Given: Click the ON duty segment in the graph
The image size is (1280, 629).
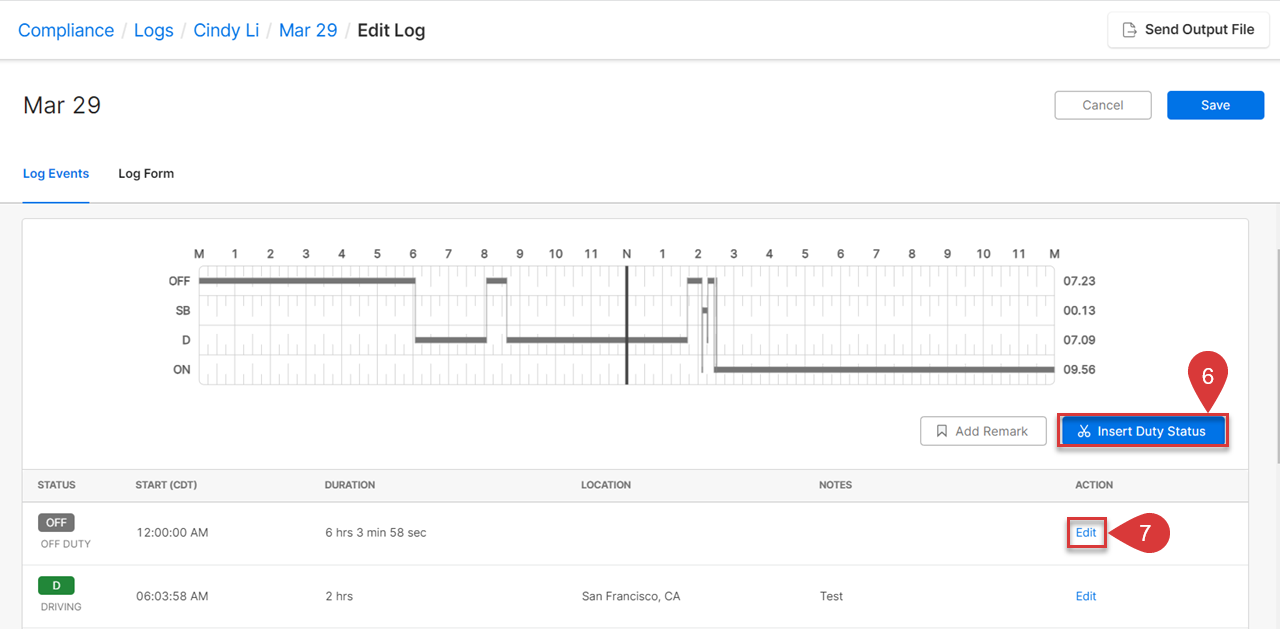Looking at the screenshot, I should [884, 369].
